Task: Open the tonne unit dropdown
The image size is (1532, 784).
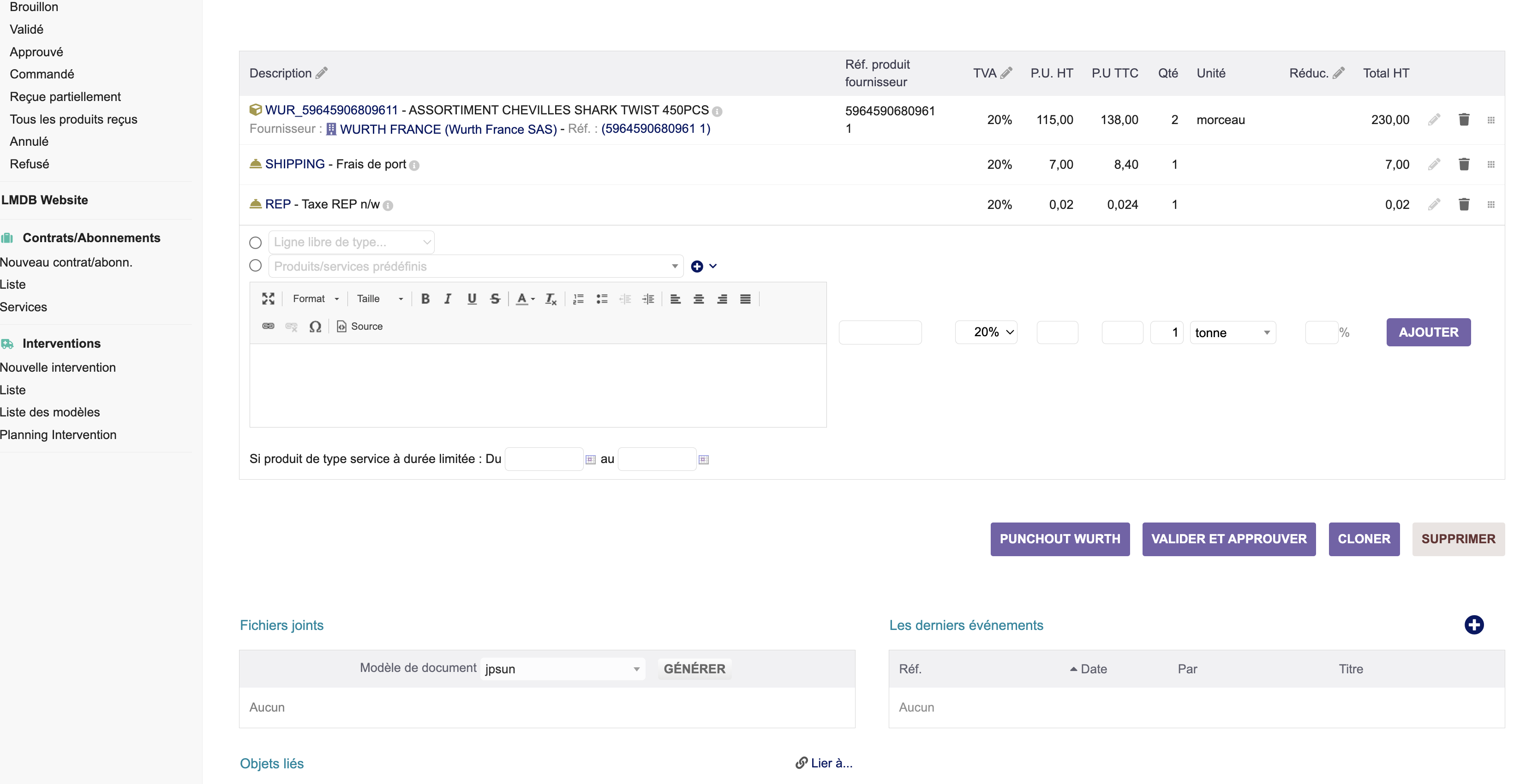Action: (x=1233, y=333)
